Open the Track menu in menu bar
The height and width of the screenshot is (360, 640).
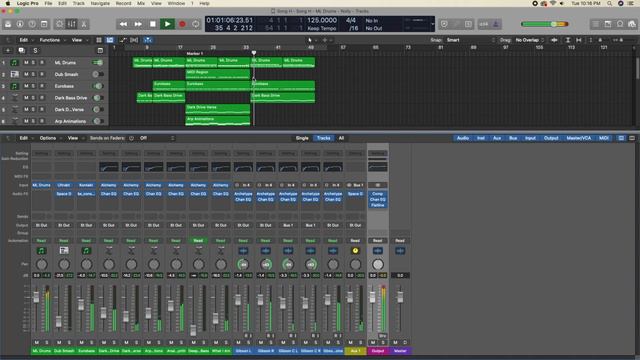78,3
